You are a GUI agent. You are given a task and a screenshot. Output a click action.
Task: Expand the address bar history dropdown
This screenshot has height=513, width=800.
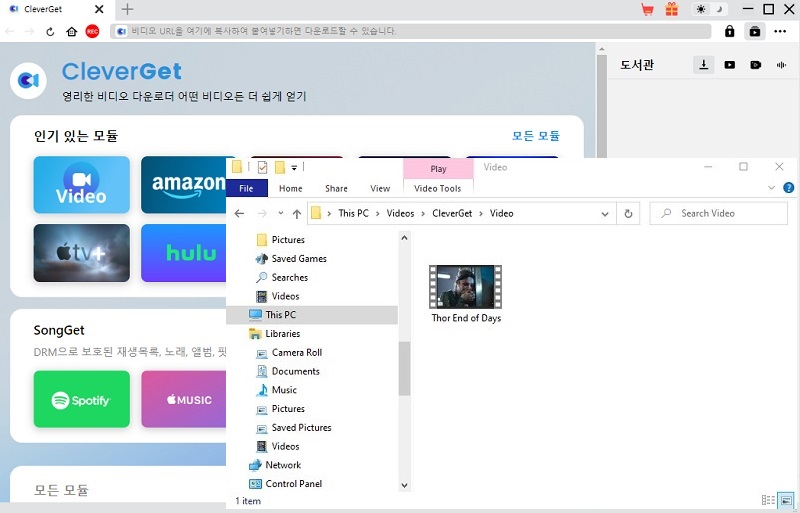point(605,214)
